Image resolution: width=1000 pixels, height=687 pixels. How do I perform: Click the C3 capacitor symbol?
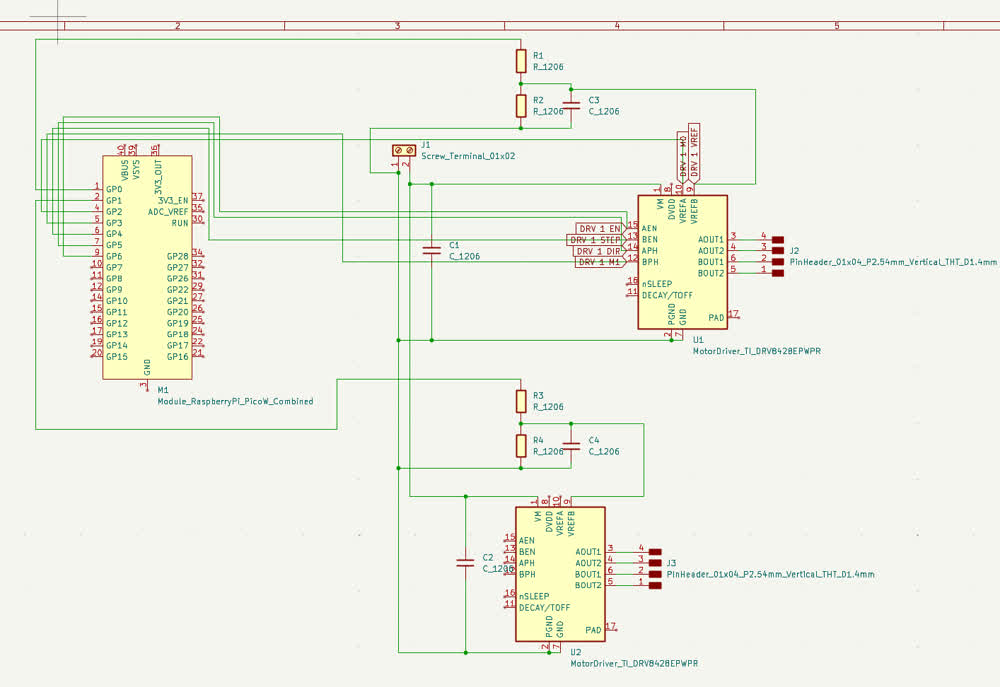click(x=571, y=105)
